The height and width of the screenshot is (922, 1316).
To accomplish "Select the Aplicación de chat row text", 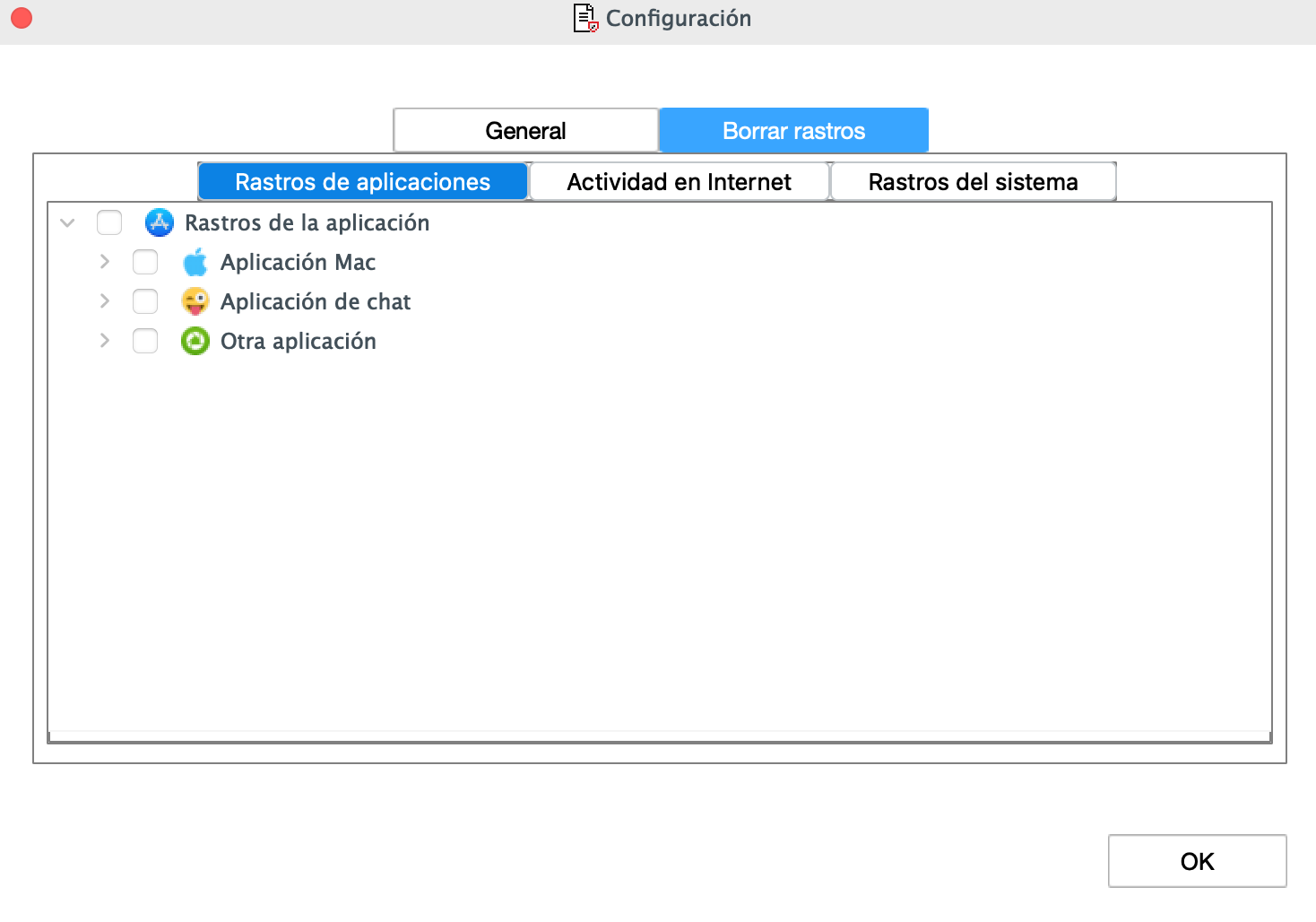I will (x=316, y=301).
